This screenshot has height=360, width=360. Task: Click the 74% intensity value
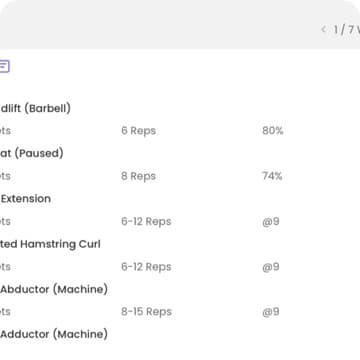pyautogui.click(x=272, y=176)
